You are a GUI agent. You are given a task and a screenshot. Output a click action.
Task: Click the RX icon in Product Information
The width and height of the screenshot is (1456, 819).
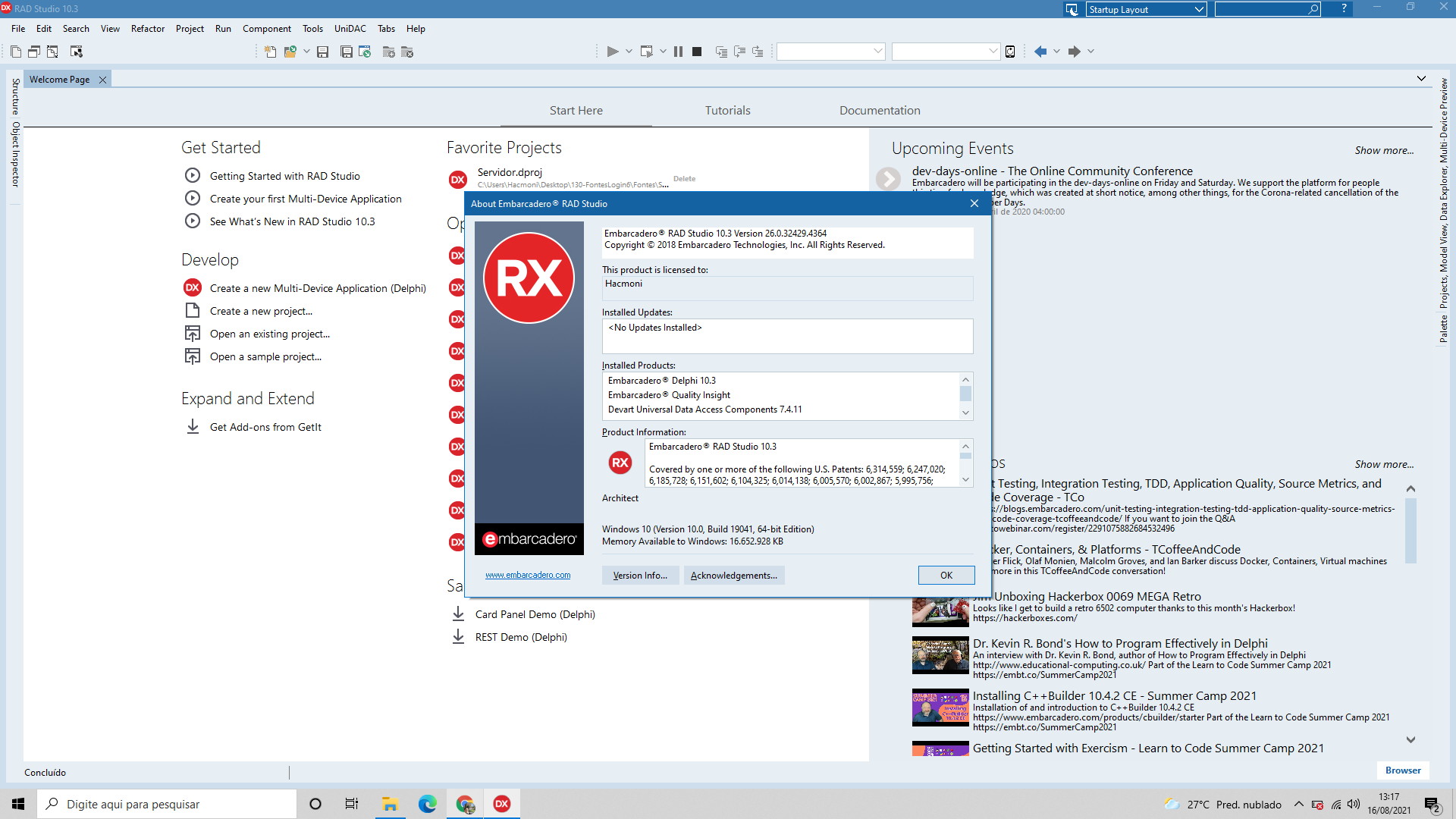(x=620, y=463)
